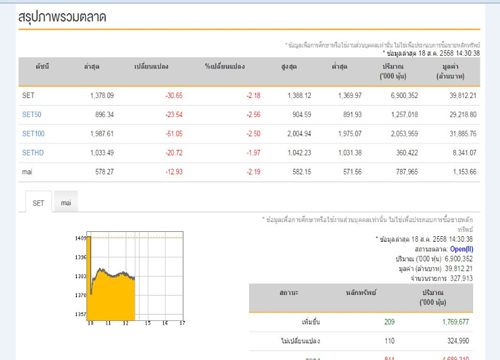Select mai last value 578.27

[x=104, y=172]
